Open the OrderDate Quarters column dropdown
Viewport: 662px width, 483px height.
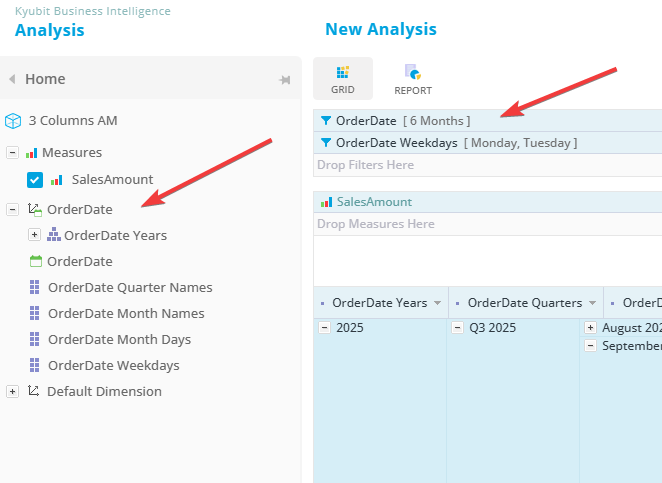tap(593, 303)
